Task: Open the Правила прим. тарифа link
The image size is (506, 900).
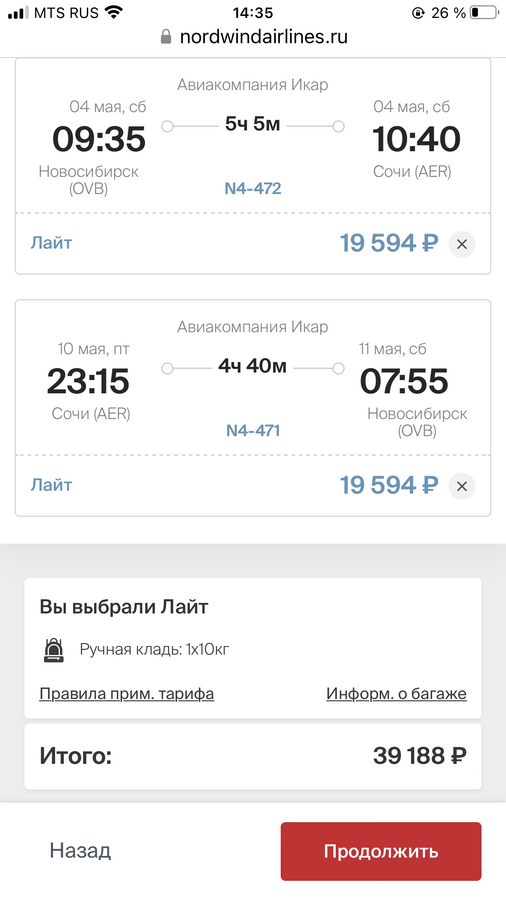Action: coord(127,693)
